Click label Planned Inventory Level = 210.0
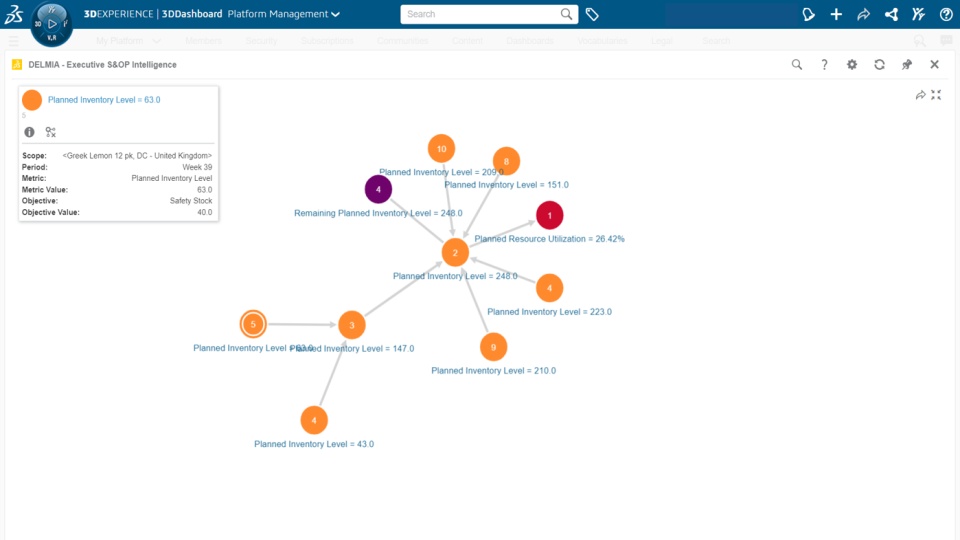The height and width of the screenshot is (540, 960). pos(493,370)
